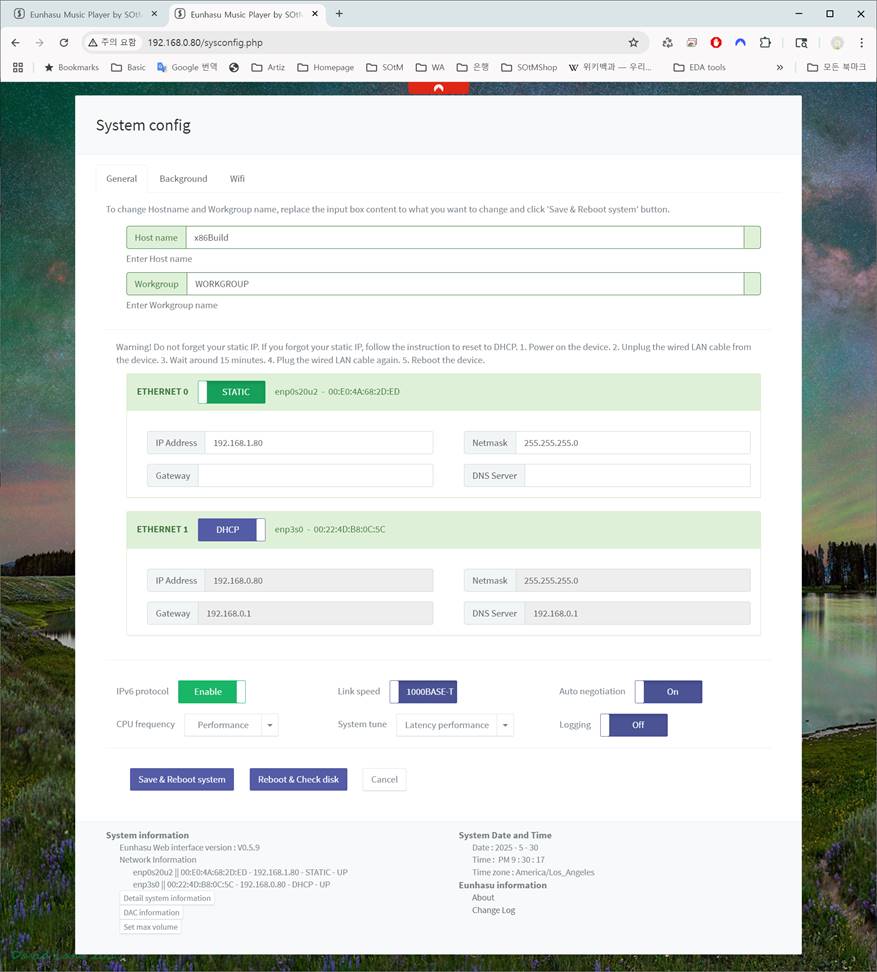Viewport: 877px width, 972px height.
Task: Open the Chrome three-dot menu
Action: pos(861,43)
